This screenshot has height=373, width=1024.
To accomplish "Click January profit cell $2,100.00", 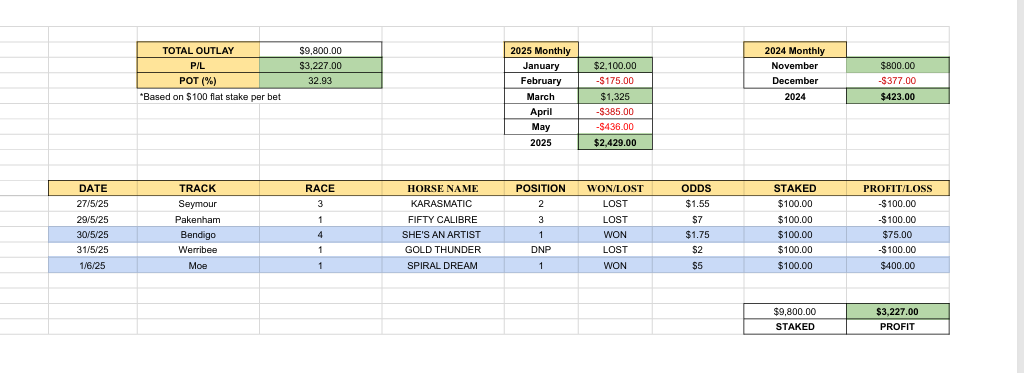I will pyautogui.click(x=615, y=65).
